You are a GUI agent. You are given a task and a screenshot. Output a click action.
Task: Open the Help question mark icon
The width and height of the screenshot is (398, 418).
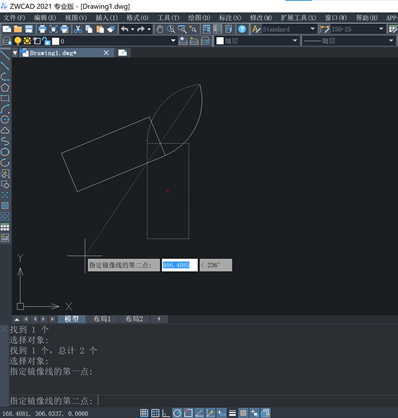[x=242, y=29]
